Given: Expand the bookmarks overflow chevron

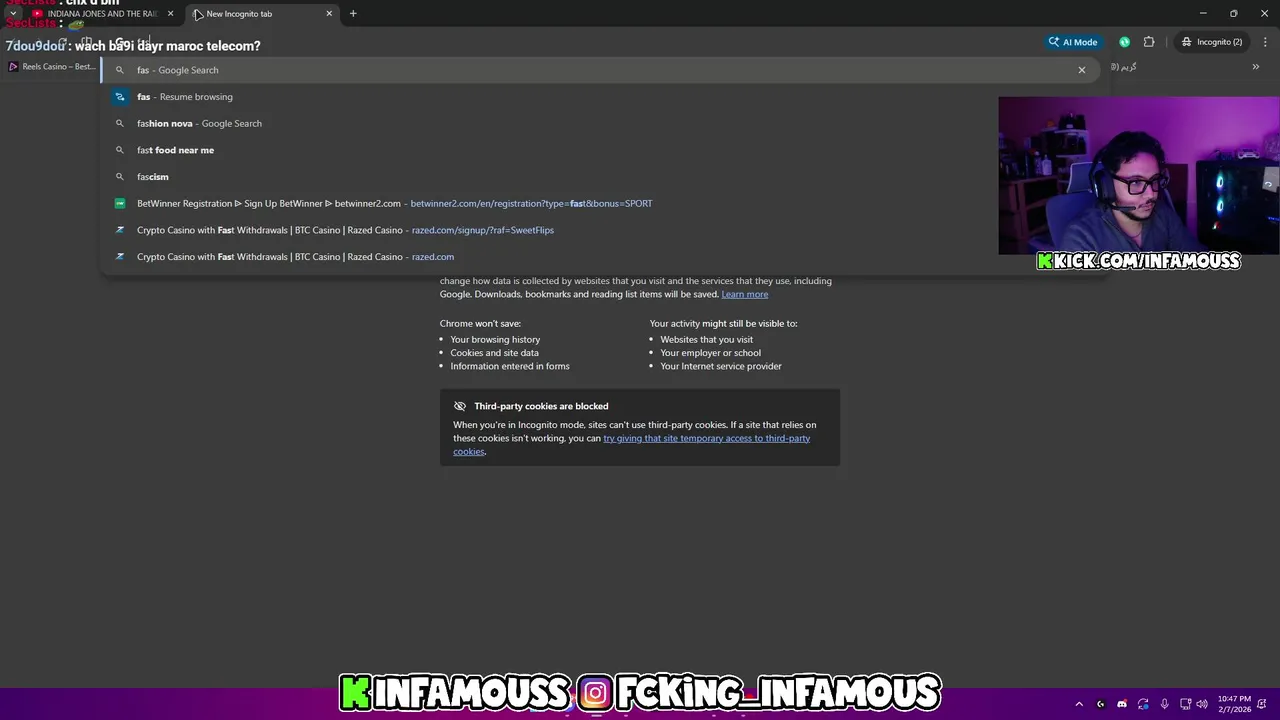Looking at the screenshot, I should point(1256,67).
